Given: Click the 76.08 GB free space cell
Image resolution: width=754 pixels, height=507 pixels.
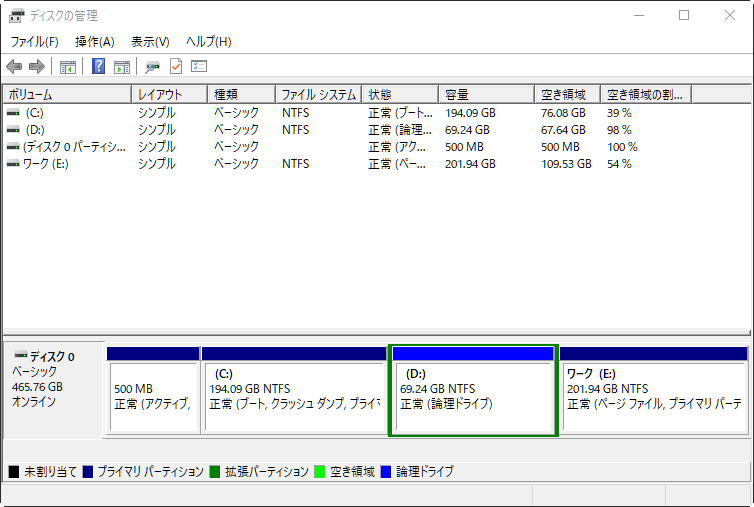Looking at the screenshot, I should pos(563,113).
